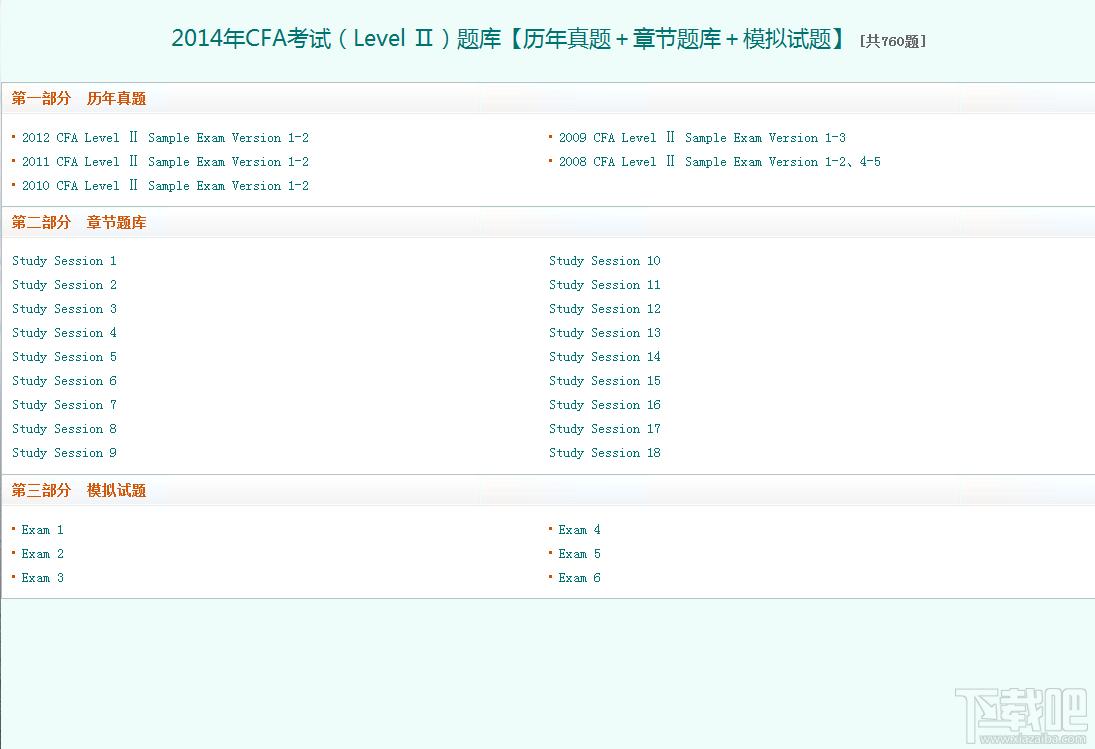Screen dimensions: 1095x749
Task: Select Study Session 2
Action: [64, 285]
